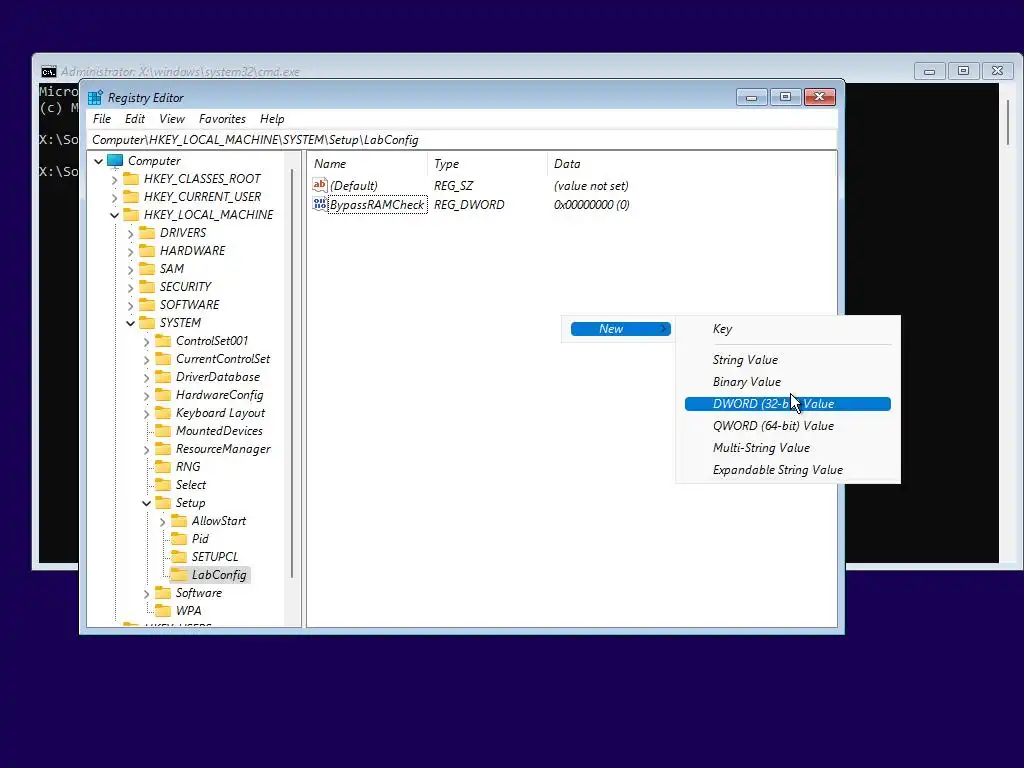Expand the ControlSet001 key arrow

point(146,341)
